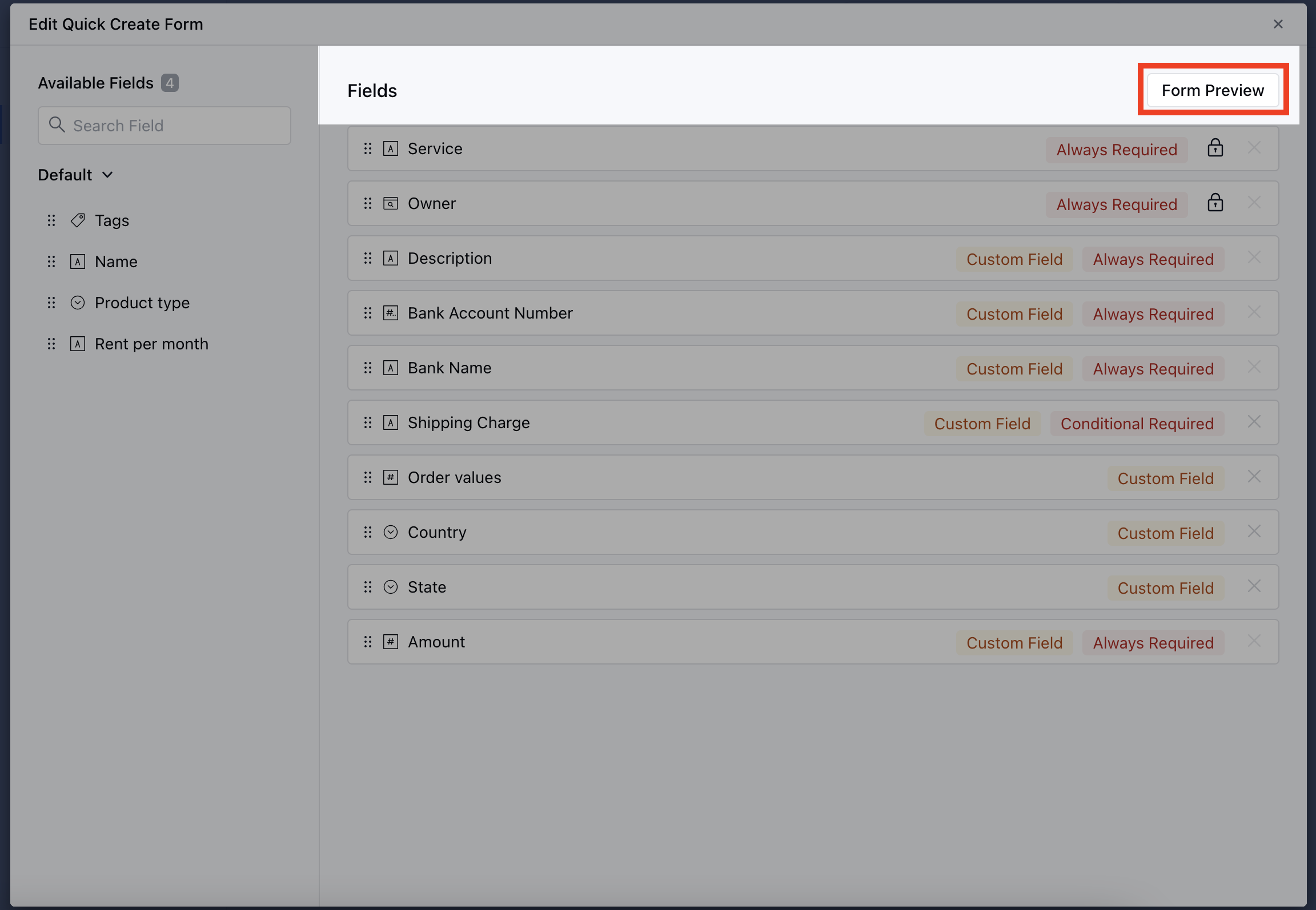Click the Always Required badge on Bank Account Number
The image size is (1316, 910).
(1153, 314)
